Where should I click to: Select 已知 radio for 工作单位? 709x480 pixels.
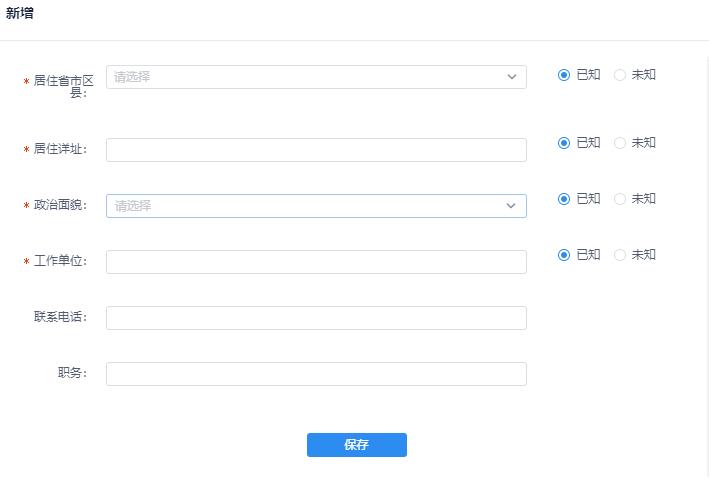564,255
